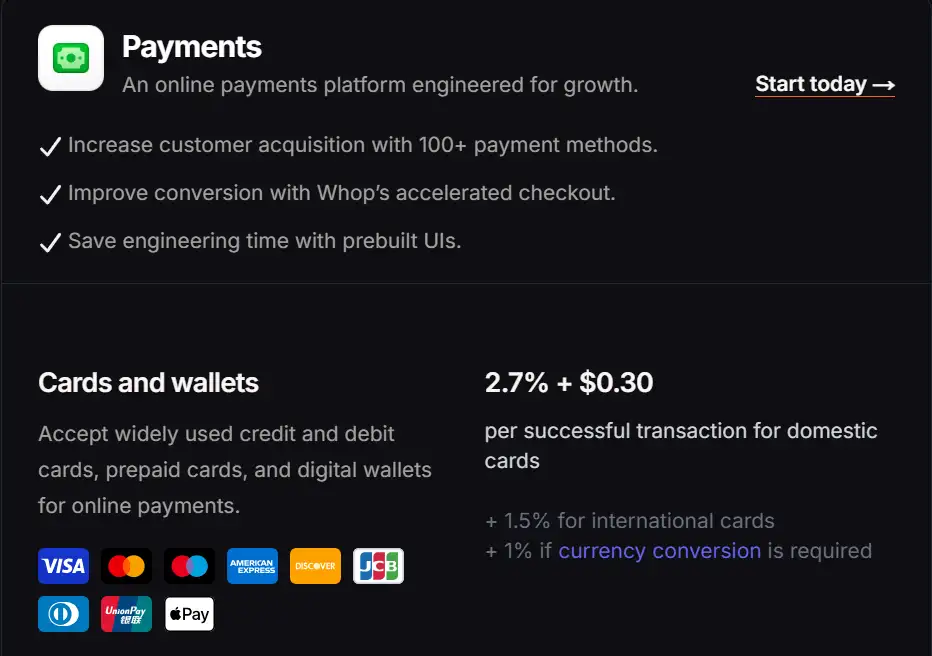Click the Apple Pay logo
Viewport: 932px width, 656px height.
(x=189, y=614)
